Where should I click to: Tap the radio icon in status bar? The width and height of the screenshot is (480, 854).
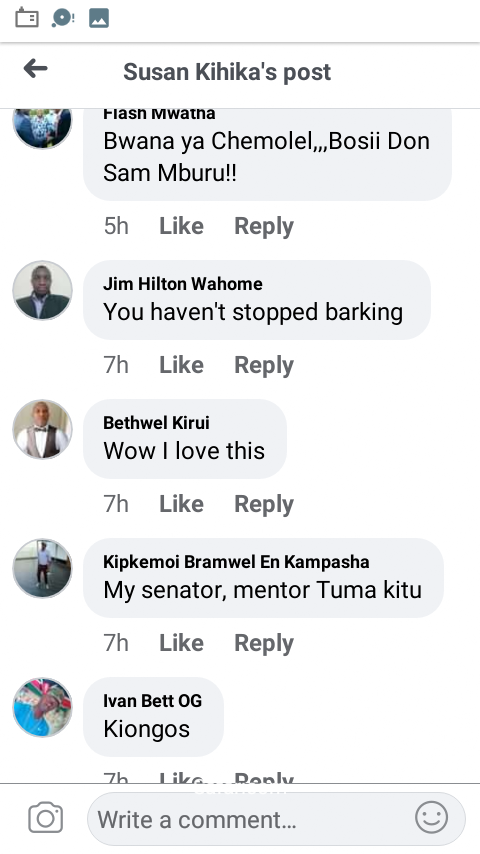tap(27, 18)
